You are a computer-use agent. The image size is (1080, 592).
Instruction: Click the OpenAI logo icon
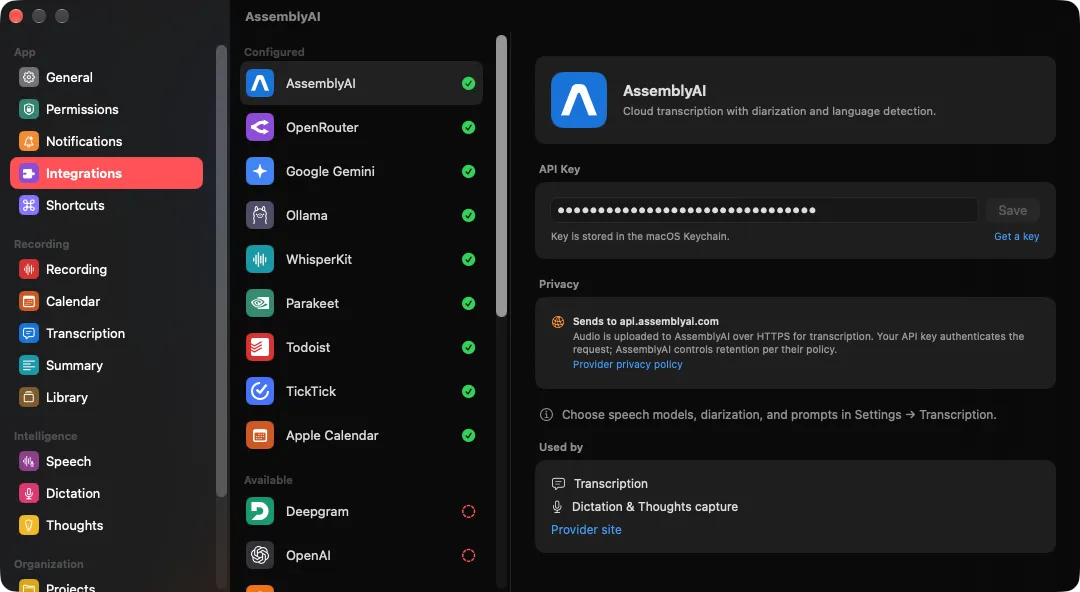click(x=260, y=555)
